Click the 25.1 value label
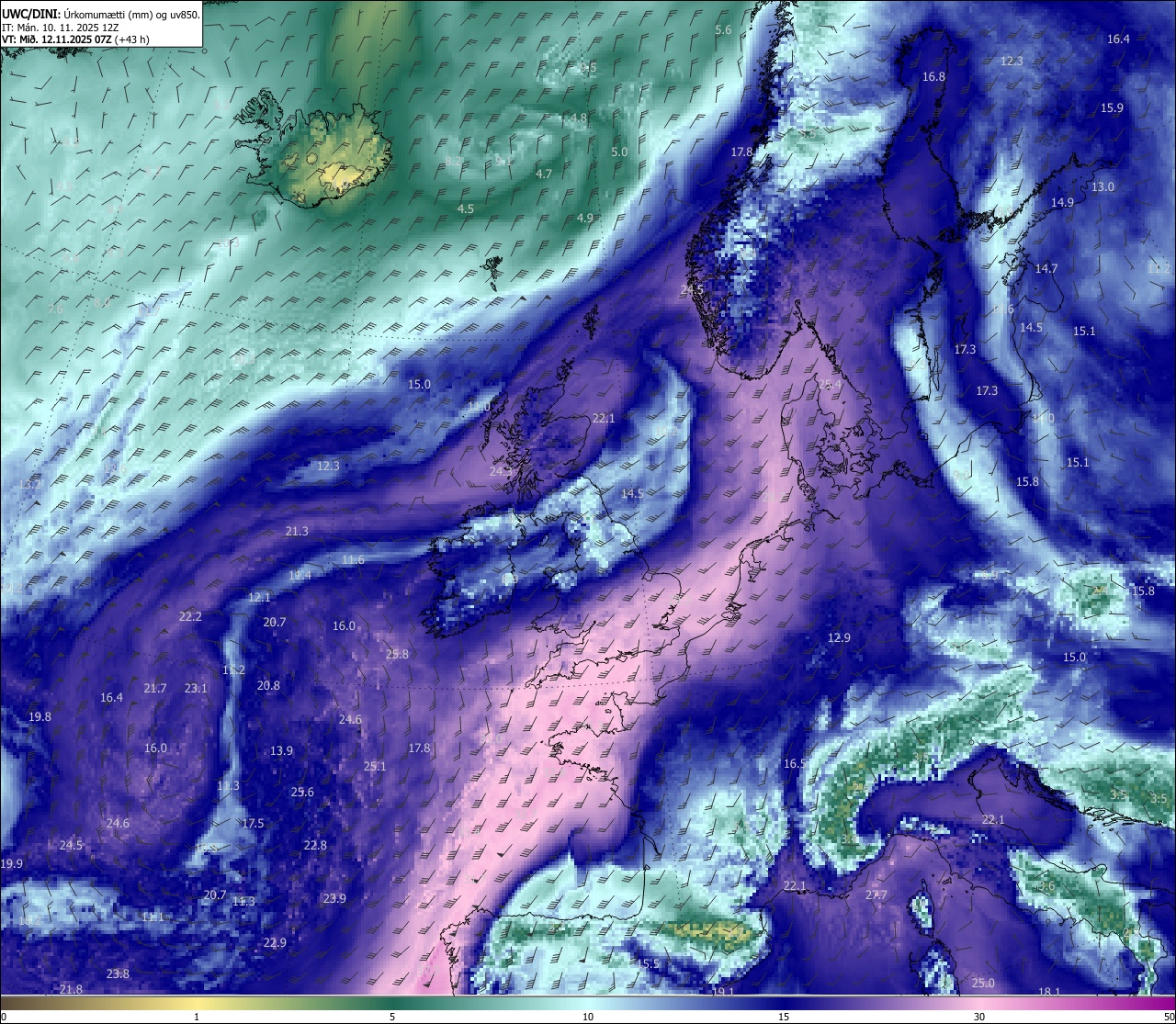The image size is (1176, 1024). point(375,767)
